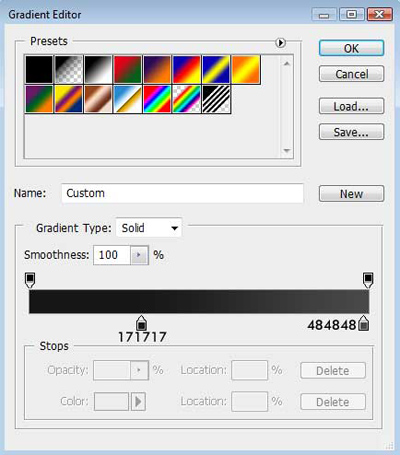400x455 pixels.
Task: Open the Gradient Type dropdown
Action: click(149, 228)
